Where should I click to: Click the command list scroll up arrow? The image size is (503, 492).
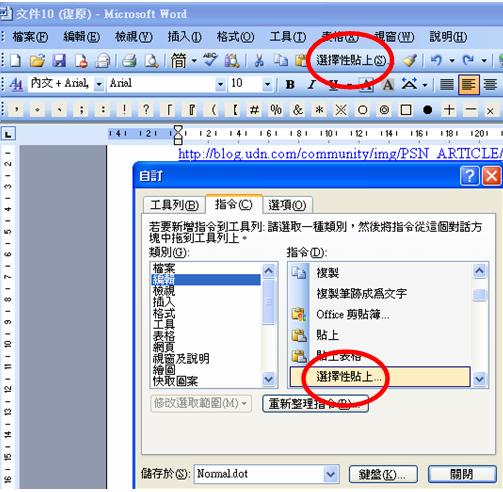(x=479, y=271)
